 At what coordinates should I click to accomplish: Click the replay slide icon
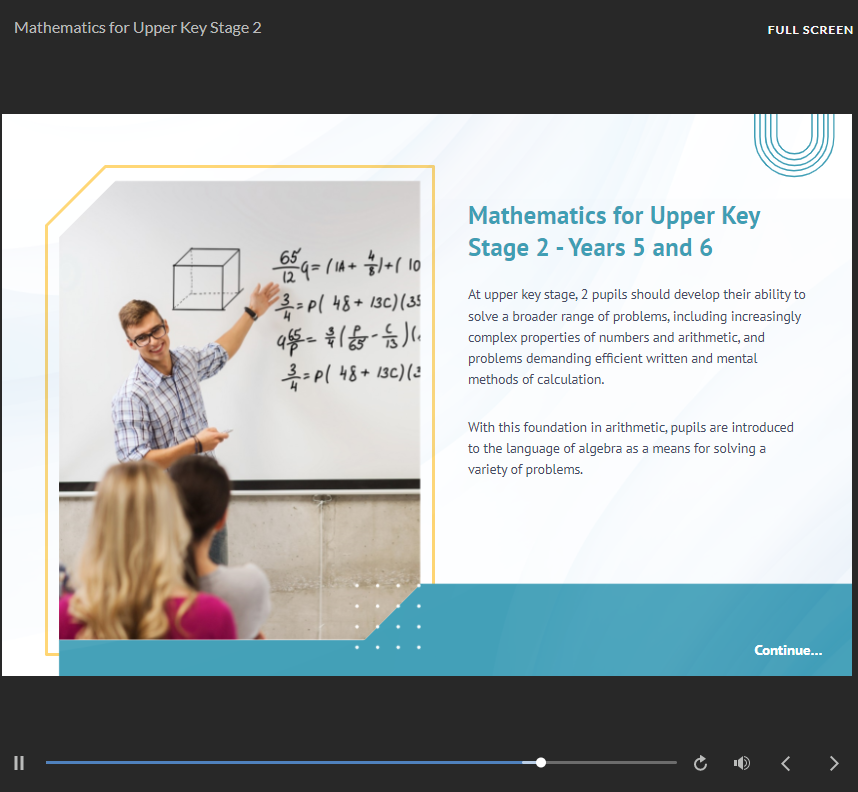[x=700, y=763]
